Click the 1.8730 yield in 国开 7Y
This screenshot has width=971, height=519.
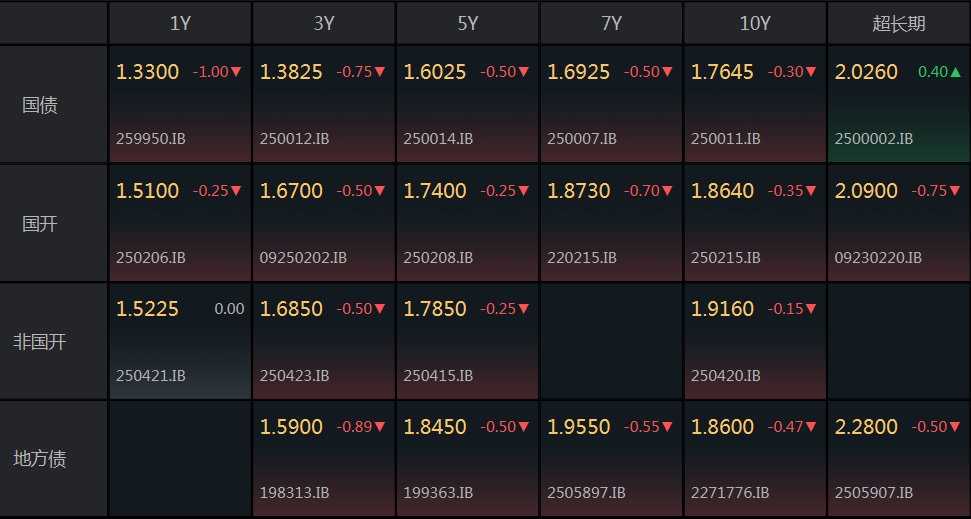[579, 191]
